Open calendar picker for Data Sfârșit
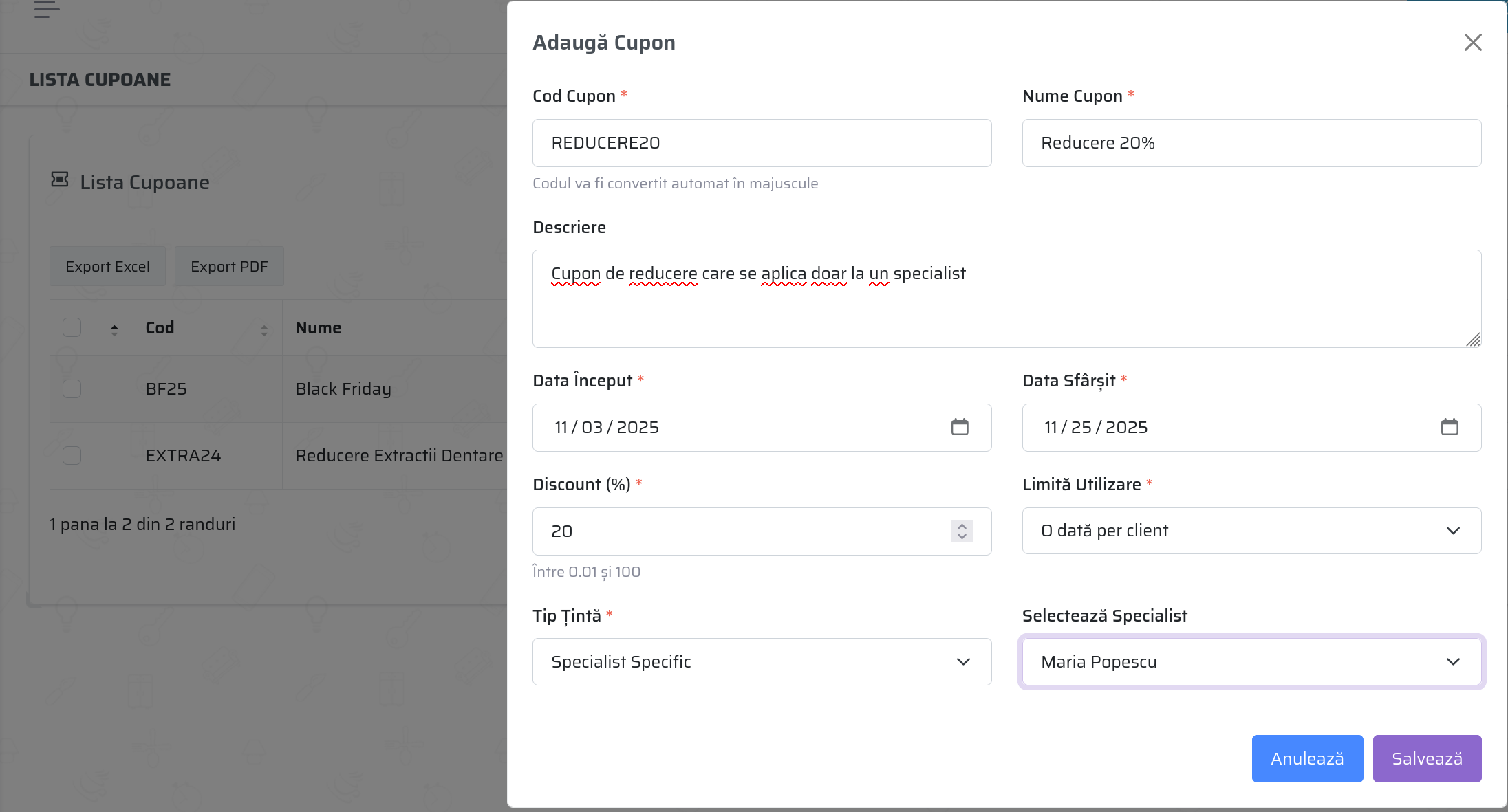Screen dimensions: 1508x812 tap(1449, 427)
